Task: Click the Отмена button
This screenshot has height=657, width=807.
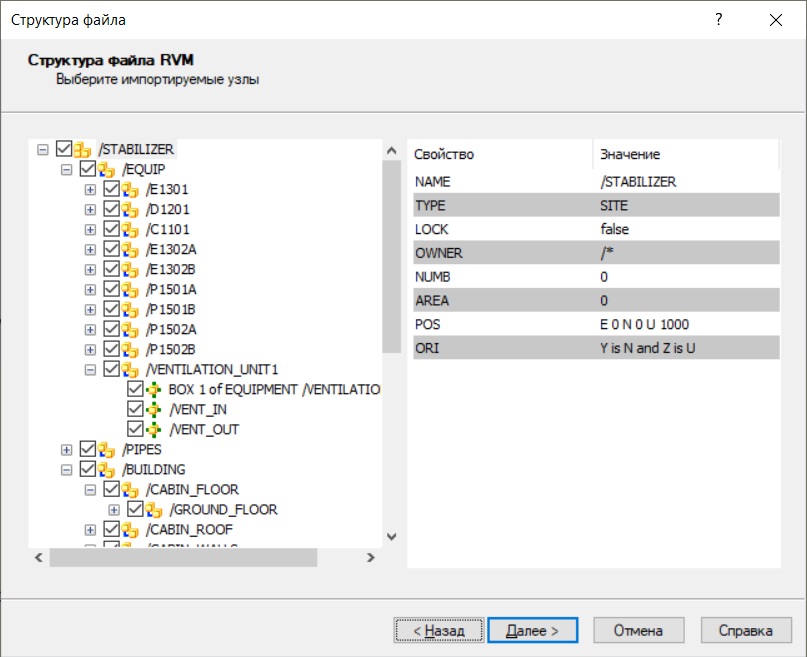Action: point(638,631)
